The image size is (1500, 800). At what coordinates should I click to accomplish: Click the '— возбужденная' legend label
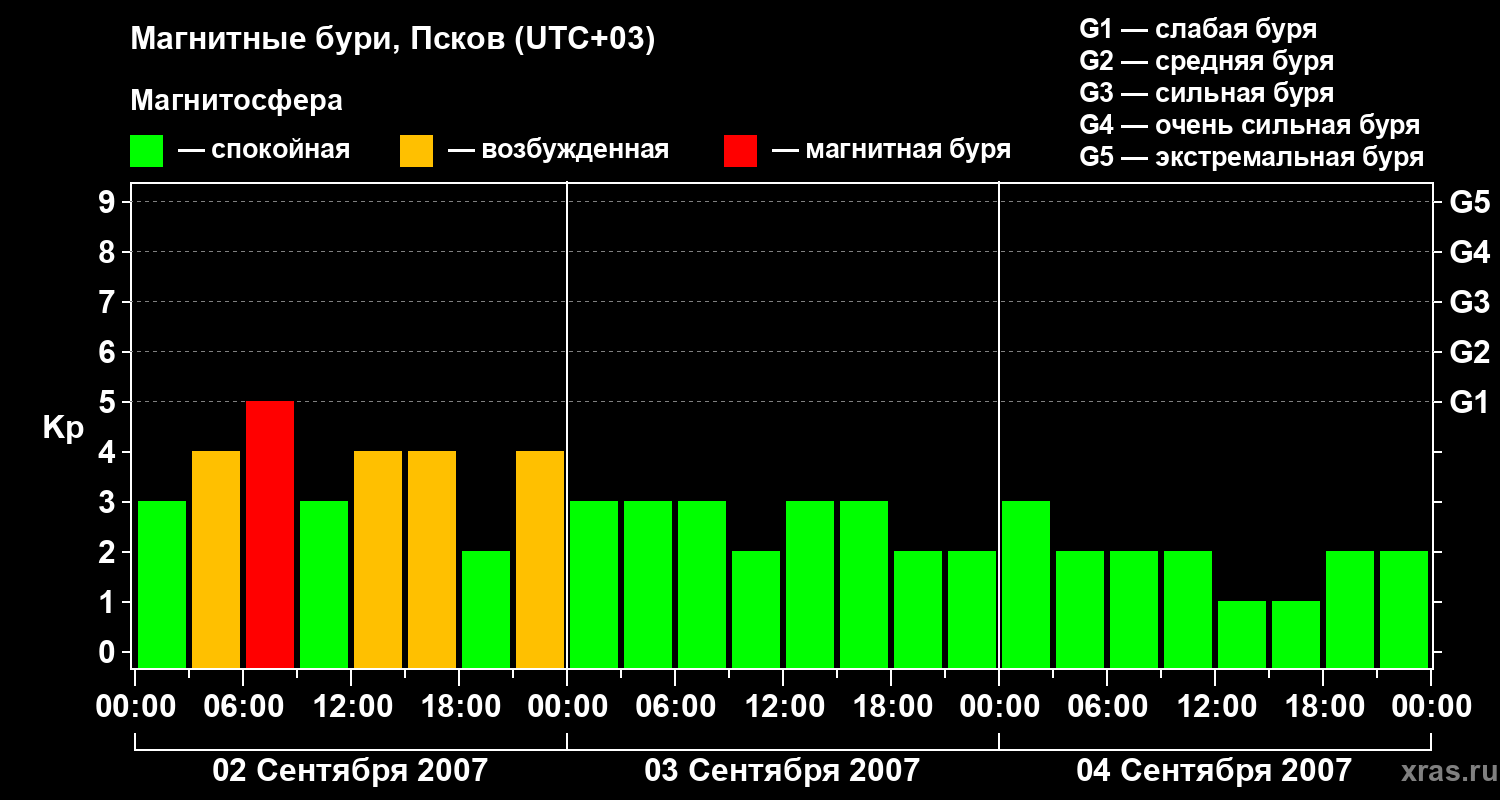[x=559, y=150]
